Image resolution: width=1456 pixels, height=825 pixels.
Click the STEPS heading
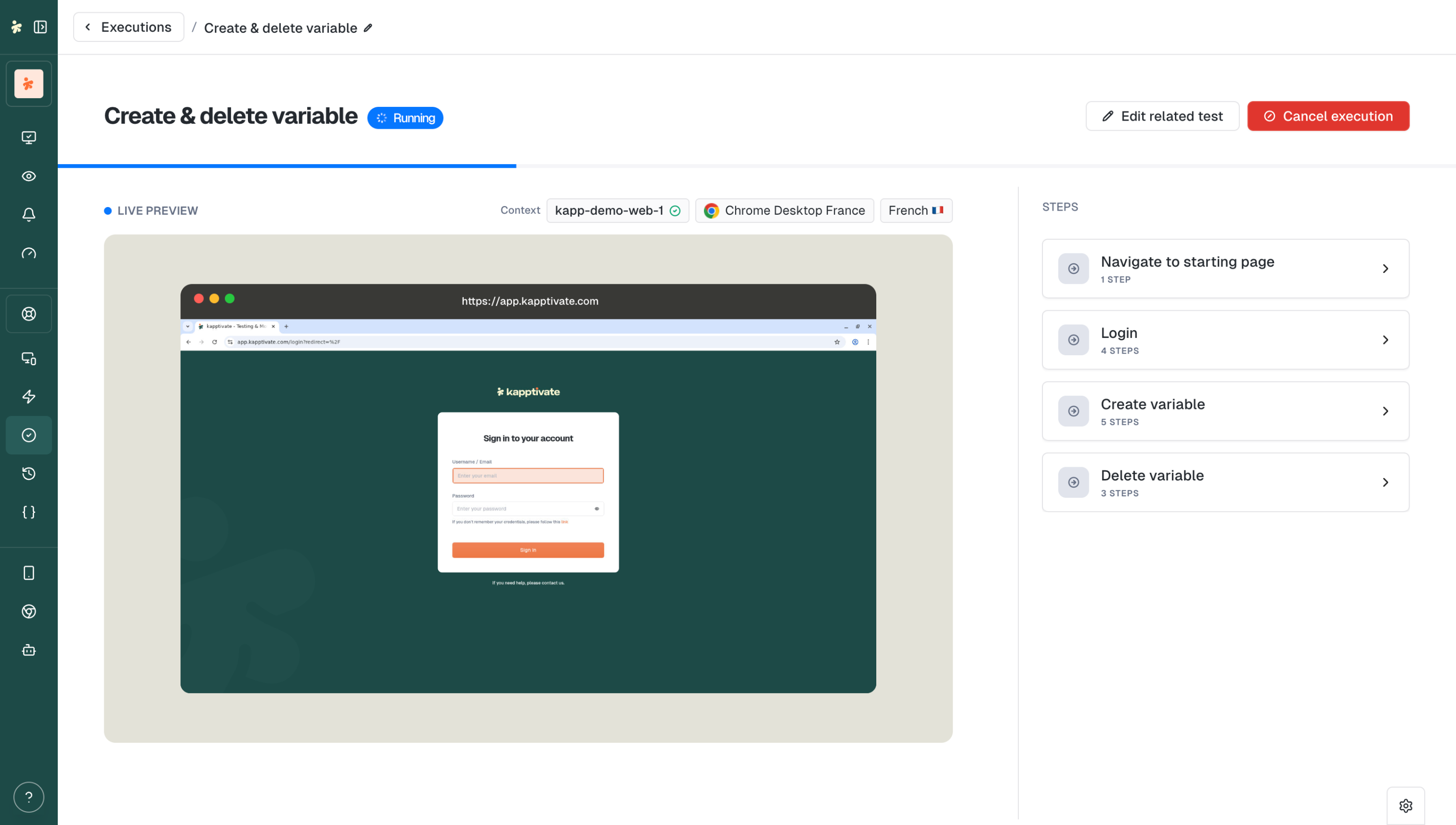pos(1060,207)
